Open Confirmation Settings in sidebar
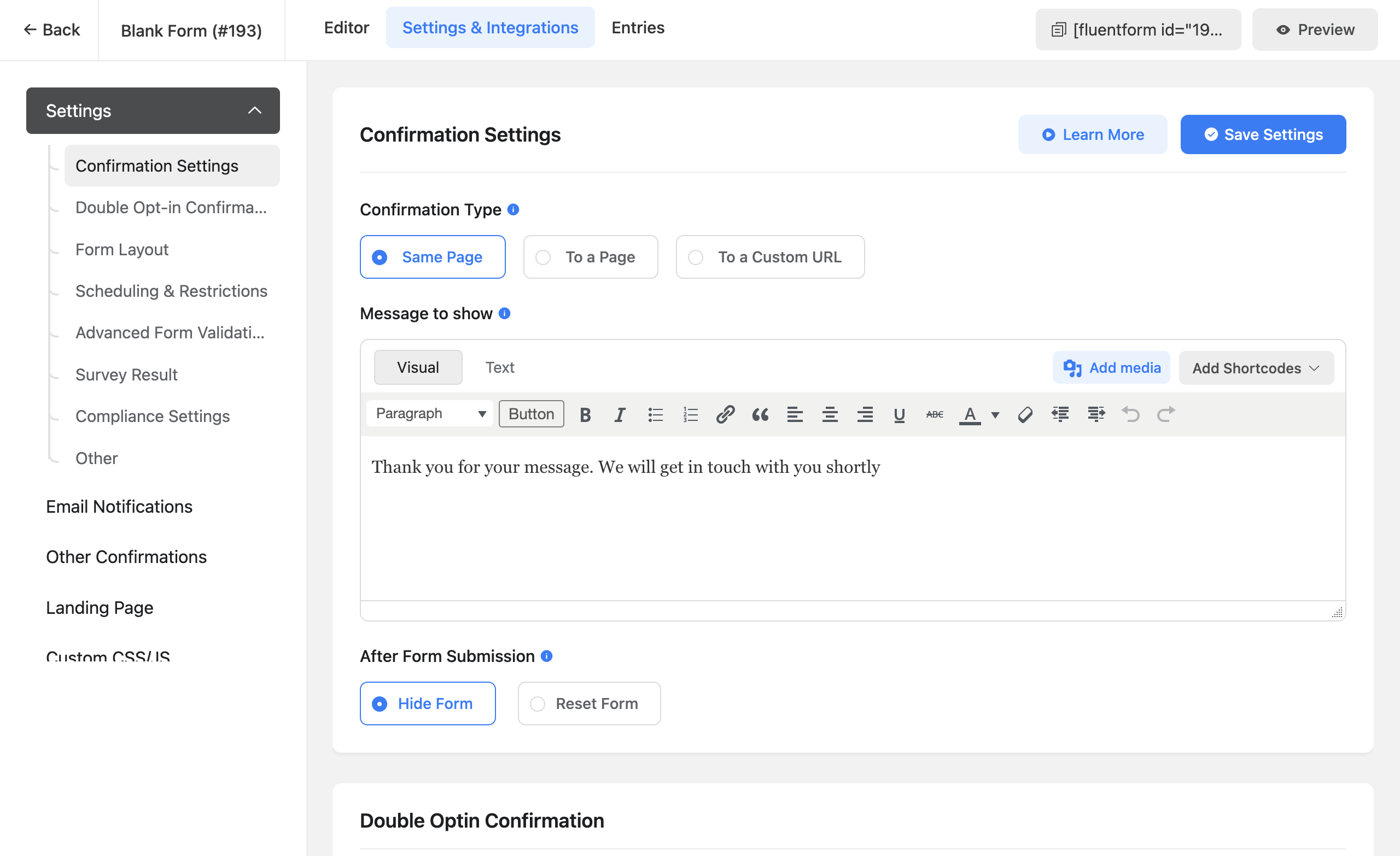1400x856 pixels. pyautogui.click(x=172, y=165)
